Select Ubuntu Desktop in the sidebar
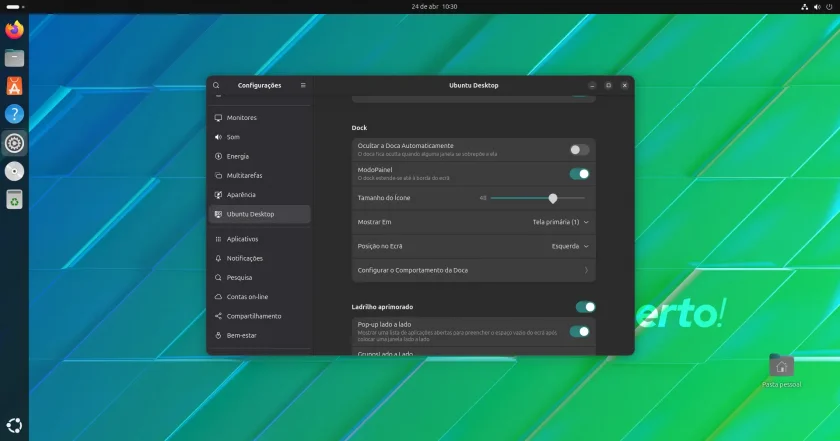 coord(260,214)
